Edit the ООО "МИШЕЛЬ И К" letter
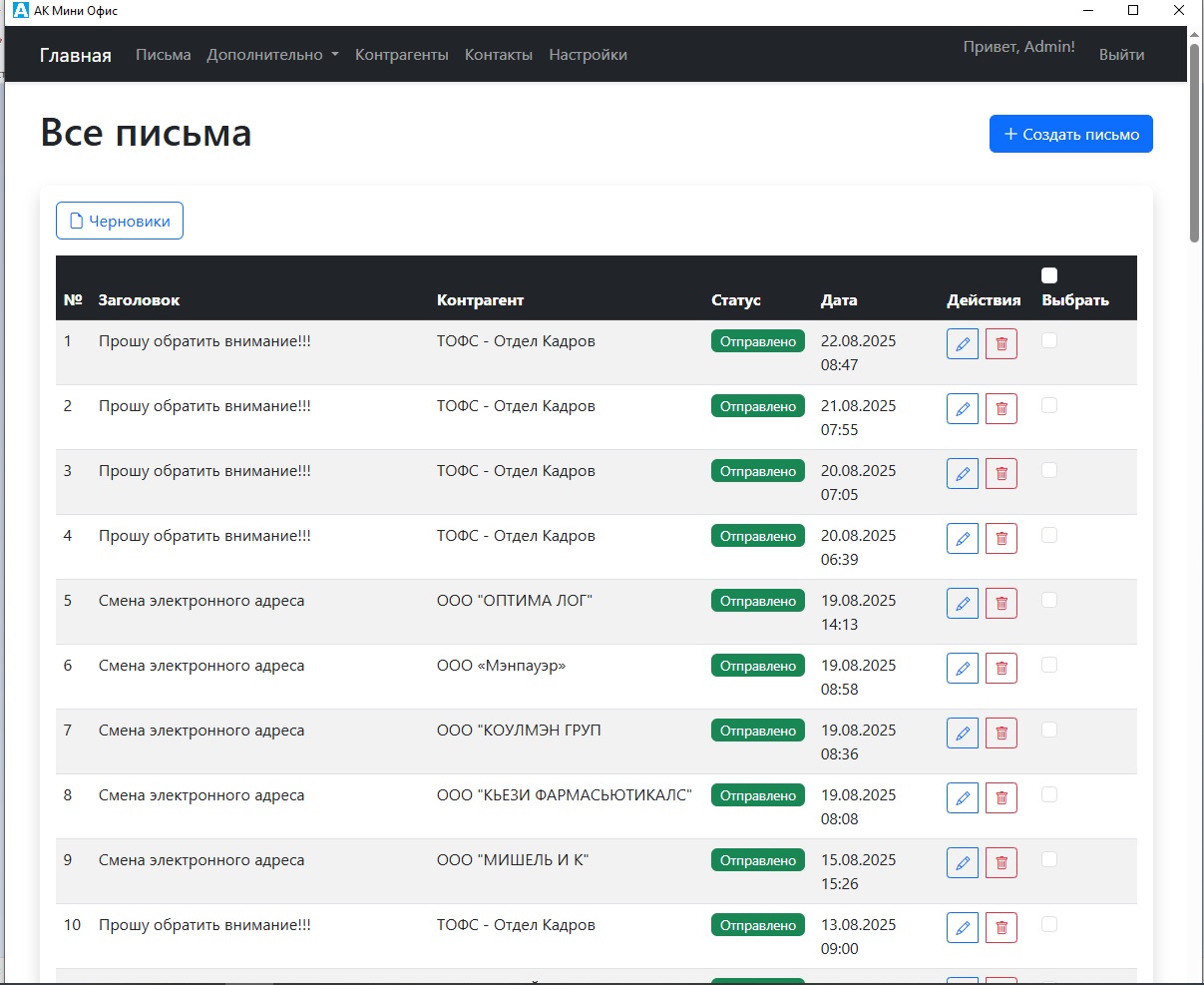Viewport: 1204px width, 985px height. pyautogui.click(x=963, y=863)
